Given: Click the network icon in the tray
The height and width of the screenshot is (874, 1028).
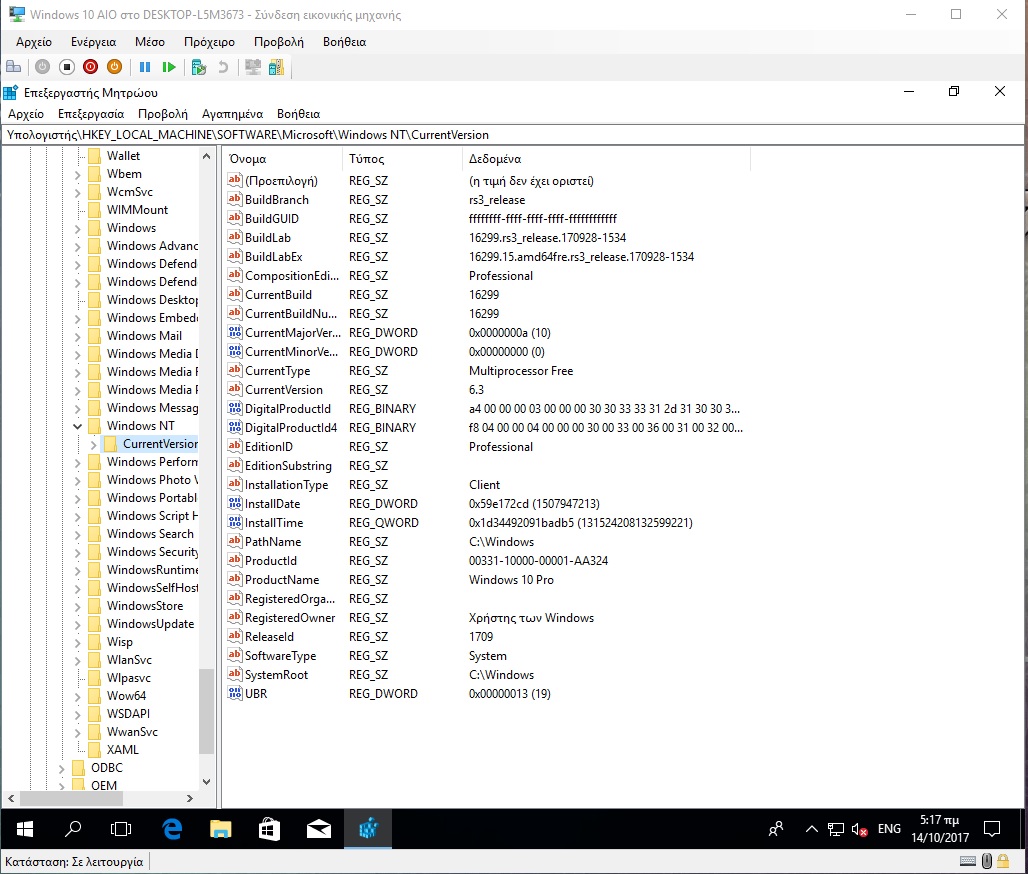Looking at the screenshot, I should [836, 829].
